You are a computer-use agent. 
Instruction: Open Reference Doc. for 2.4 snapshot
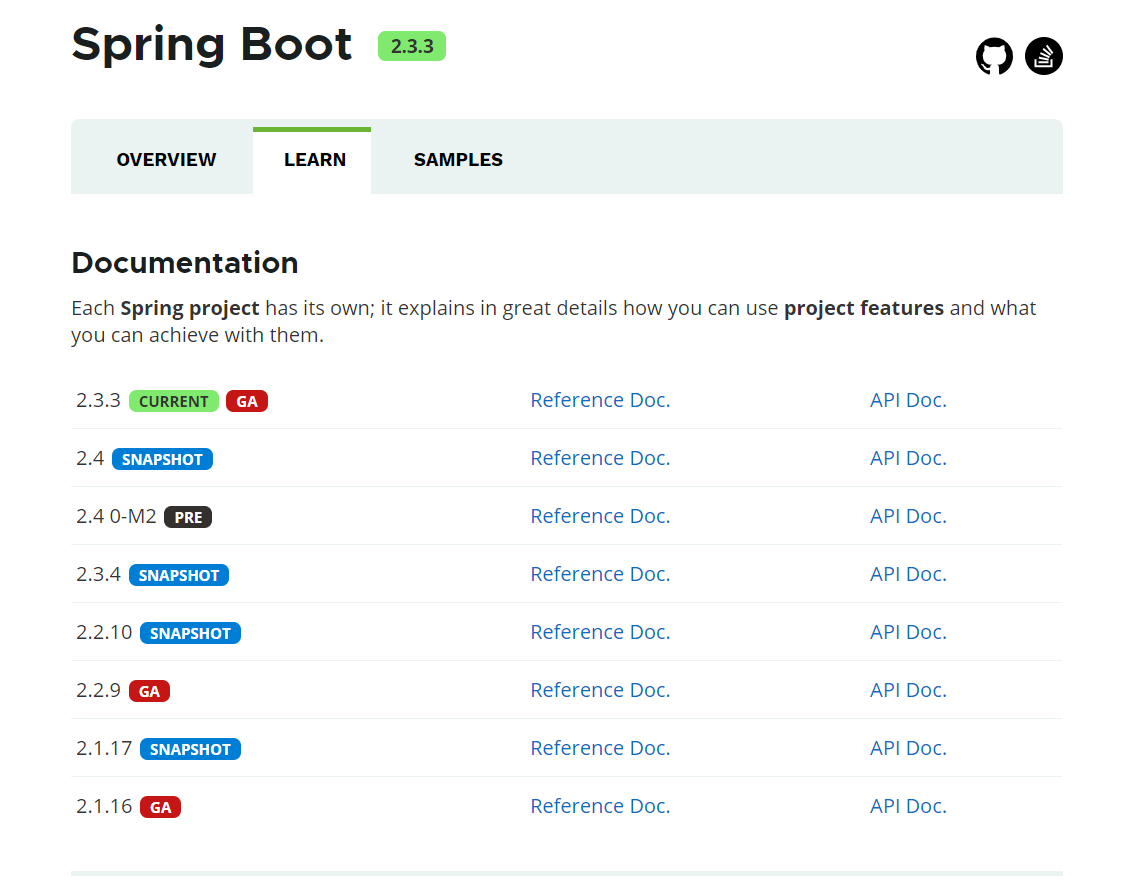[x=600, y=458]
